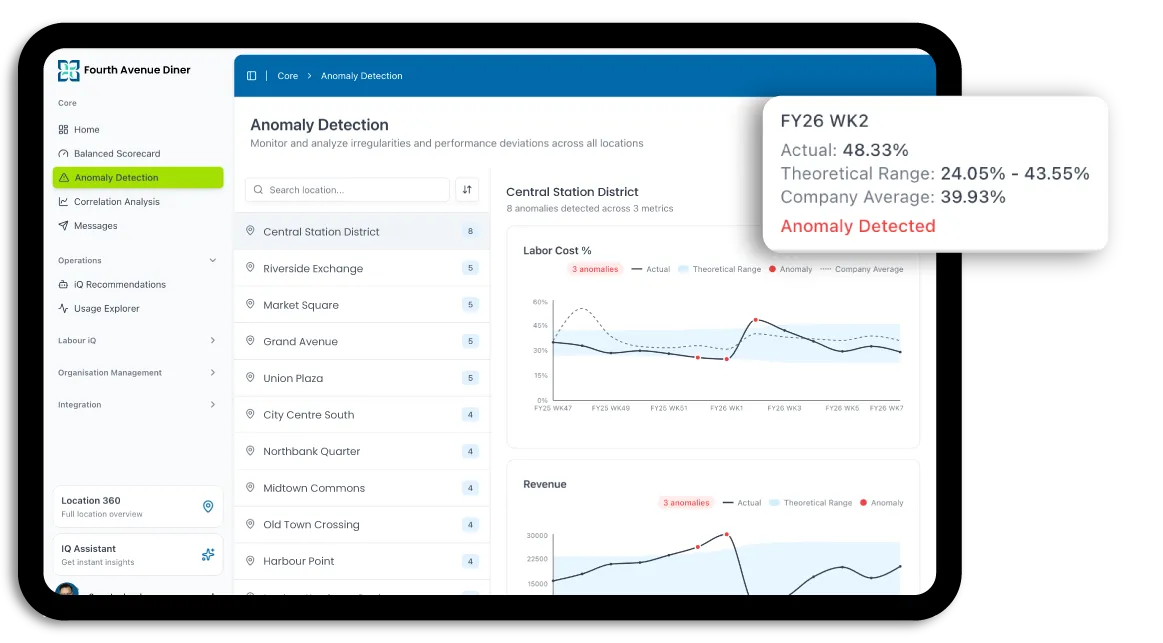Image resolution: width=1163 pixels, height=643 pixels.
Task: Click the sort icon beside the location search
Action: 466,190
